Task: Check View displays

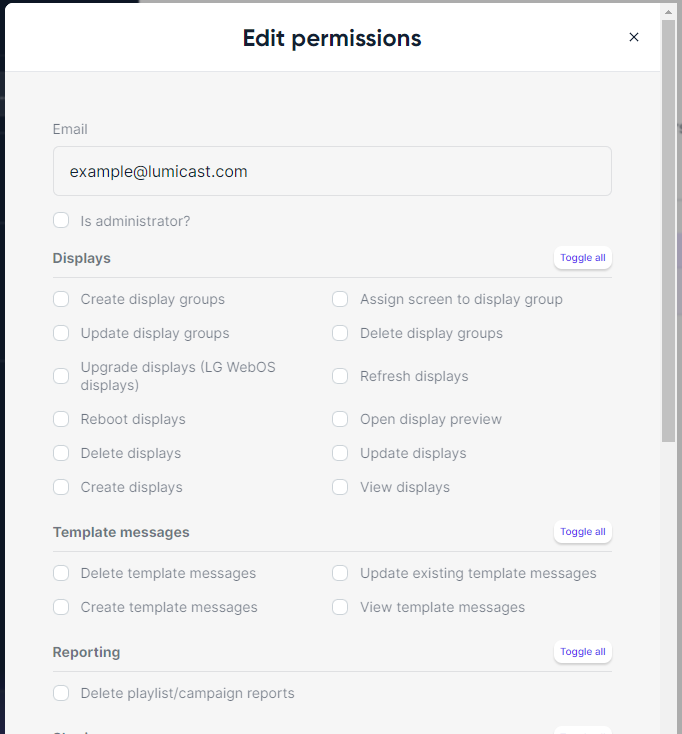Action: coord(340,487)
